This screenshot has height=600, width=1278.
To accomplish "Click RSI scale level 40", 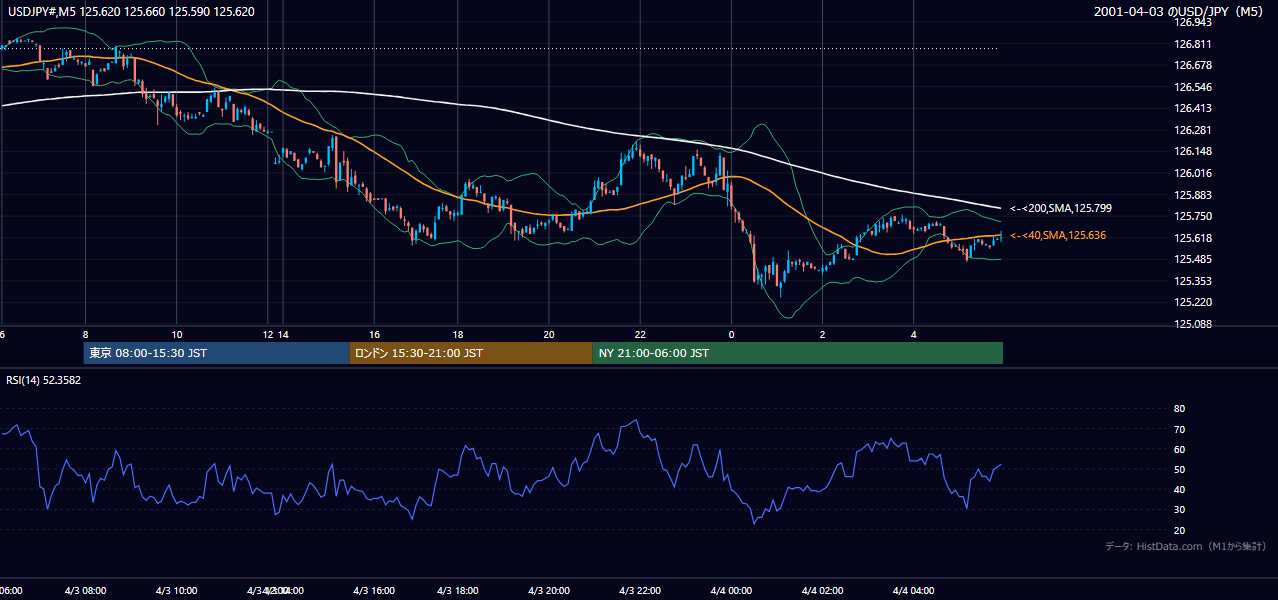I will (x=1179, y=490).
